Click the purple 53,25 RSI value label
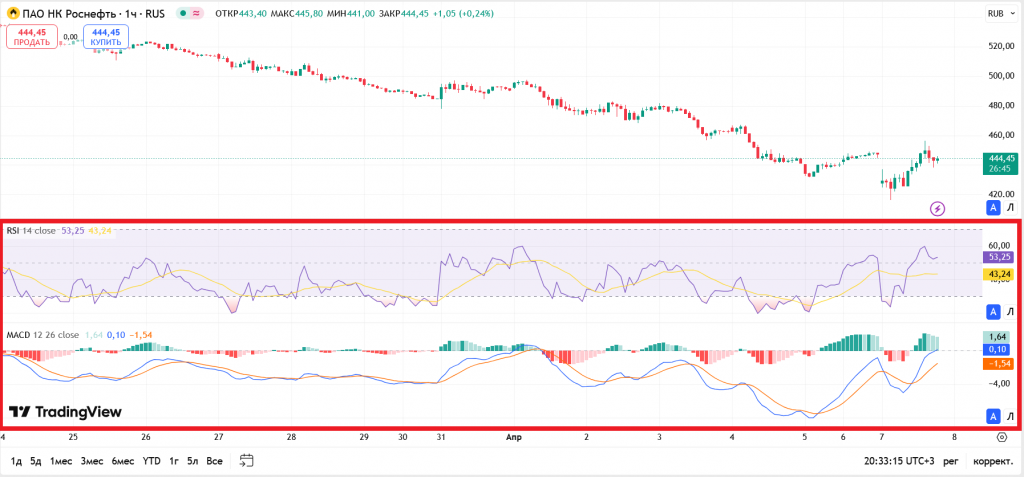 click(x=1000, y=257)
